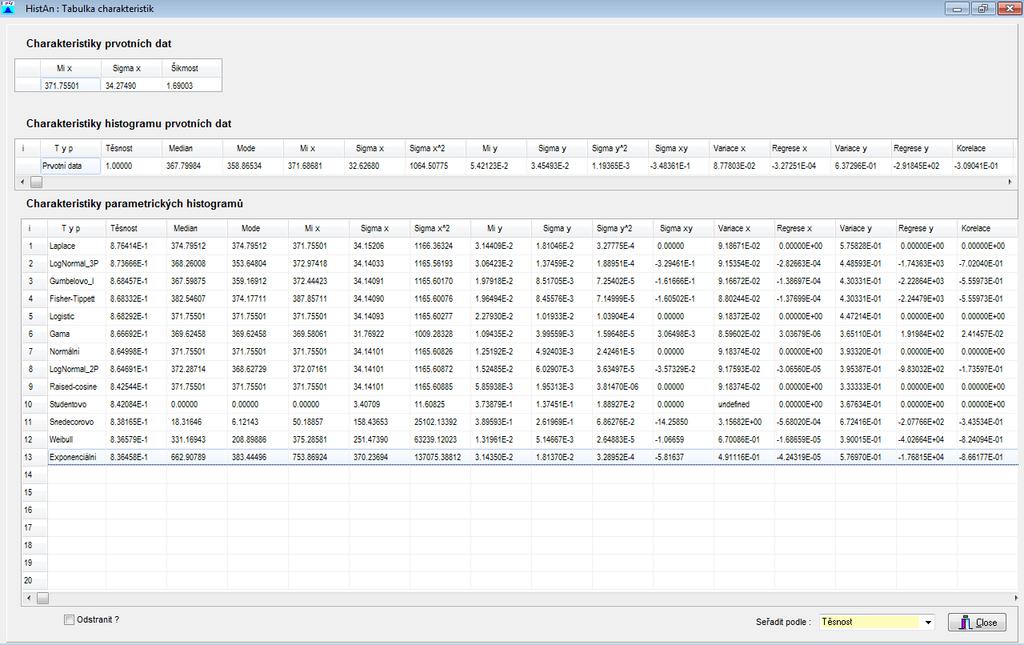
Task: Tick the Odstranit ? checkbox
Action: pos(69,620)
